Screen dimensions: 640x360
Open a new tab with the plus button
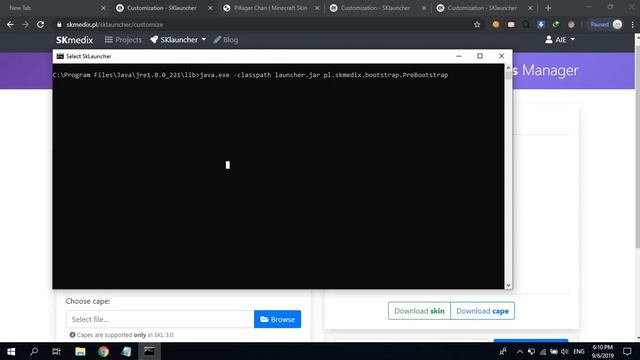pos(548,8)
